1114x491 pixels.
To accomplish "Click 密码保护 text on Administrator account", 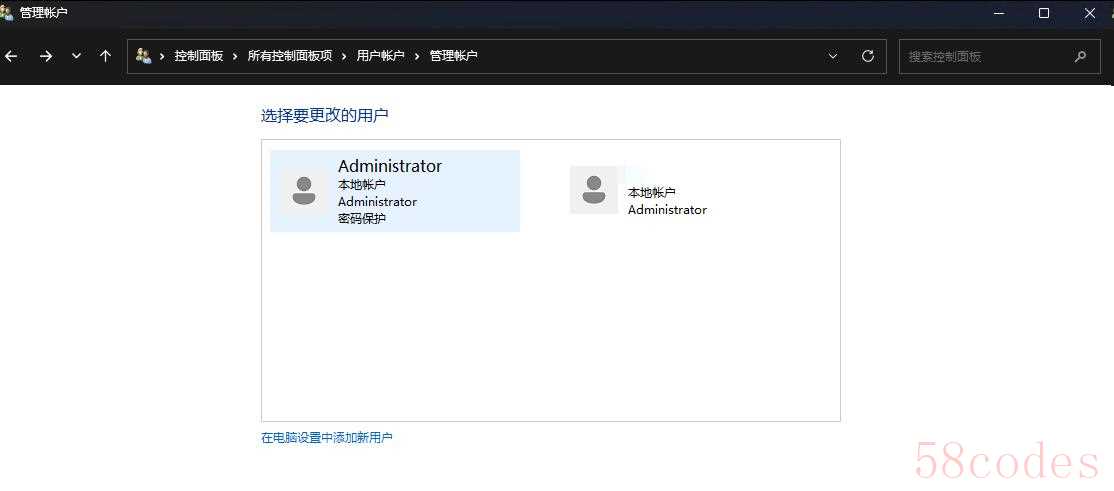I will (362, 219).
